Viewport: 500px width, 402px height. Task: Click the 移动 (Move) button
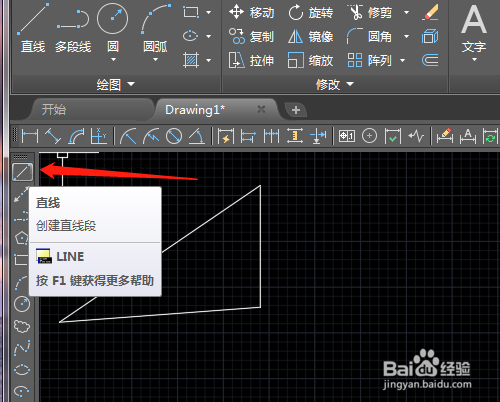(x=252, y=13)
